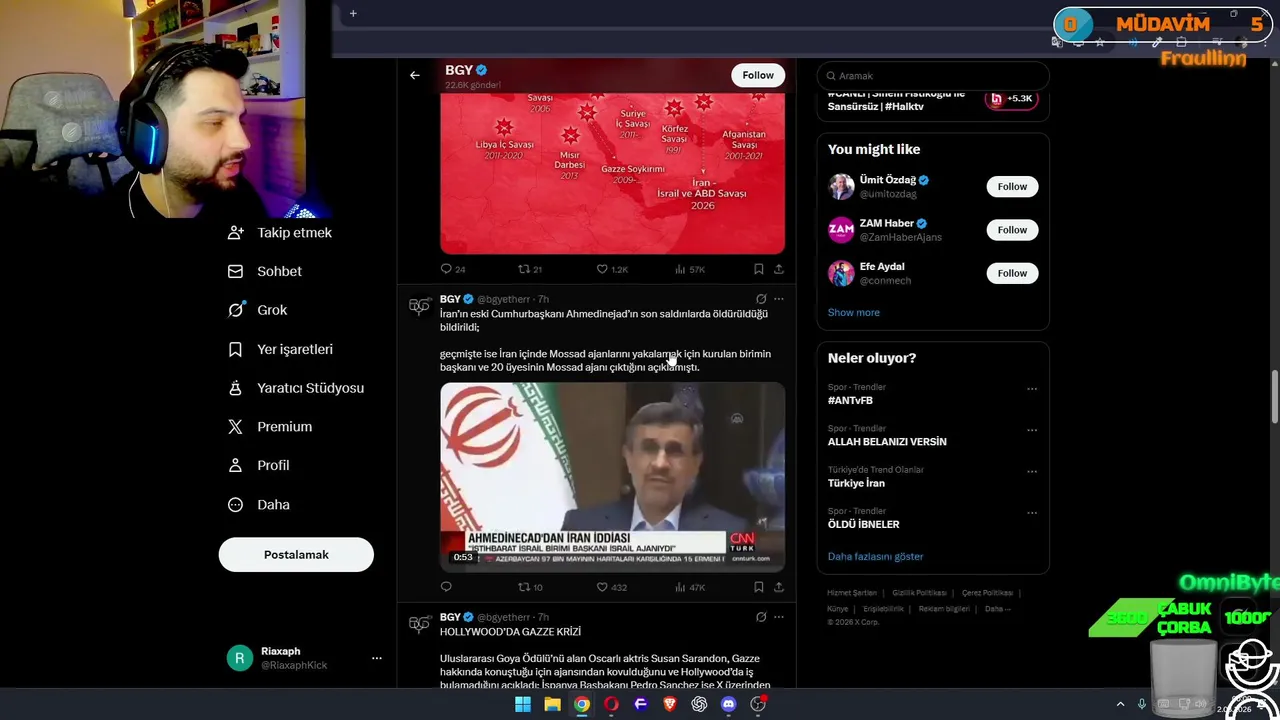Open Takip etmek in sidebar
1280x720 pixels.
[x=280, y=233]
